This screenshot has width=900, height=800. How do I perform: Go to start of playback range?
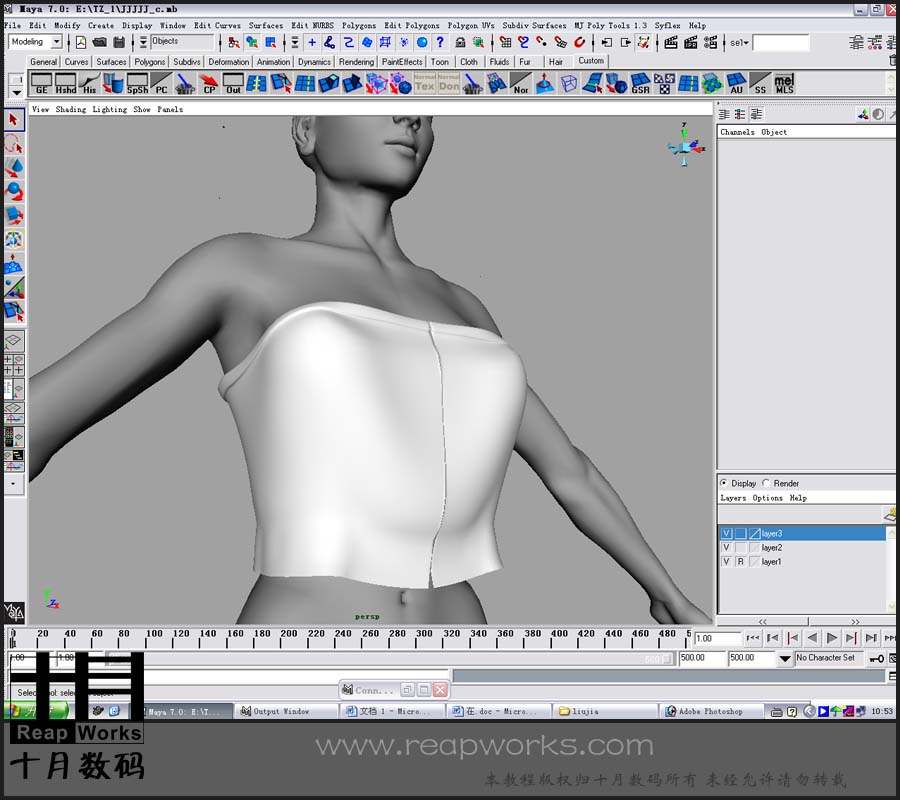point(753,638)
